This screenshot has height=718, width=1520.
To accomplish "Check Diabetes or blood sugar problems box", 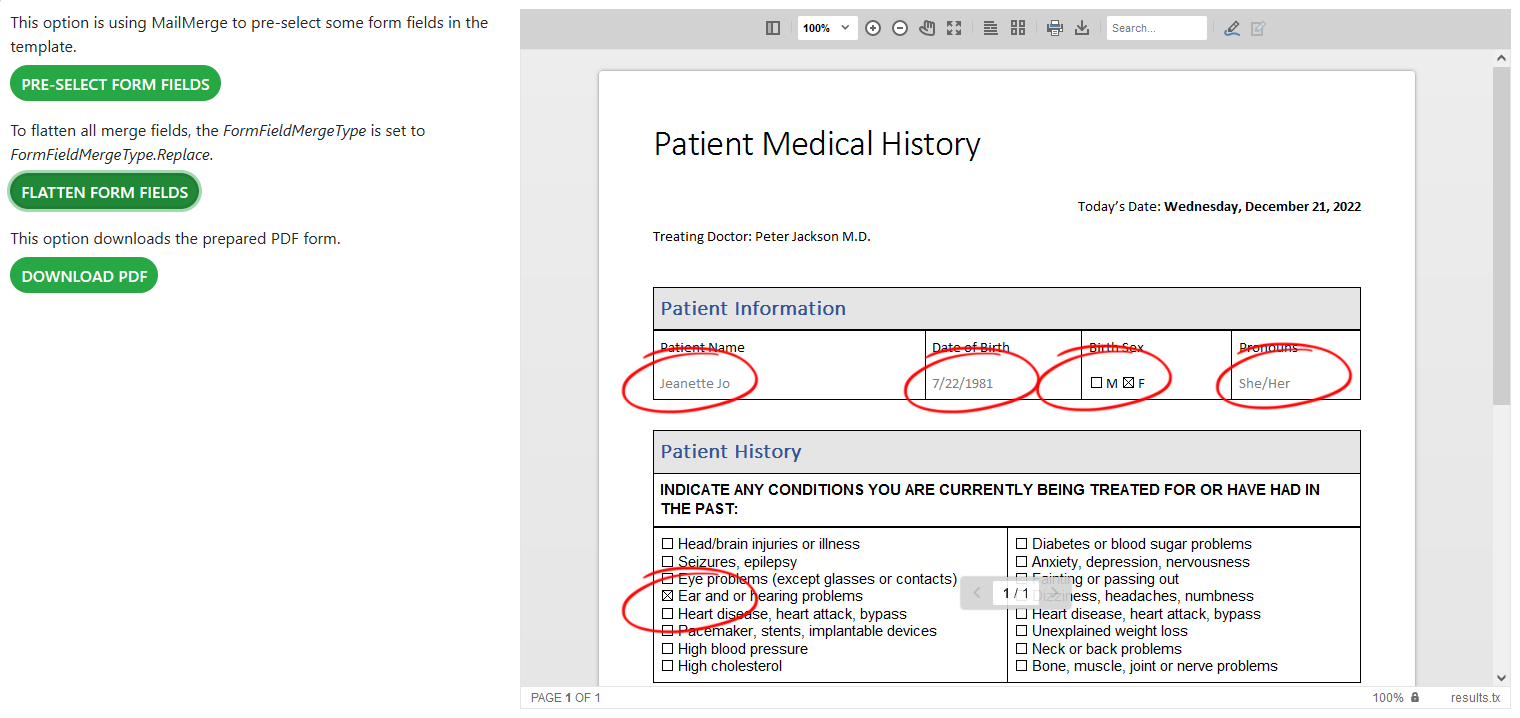I will pyautogui.click(x=1022, y=545).
